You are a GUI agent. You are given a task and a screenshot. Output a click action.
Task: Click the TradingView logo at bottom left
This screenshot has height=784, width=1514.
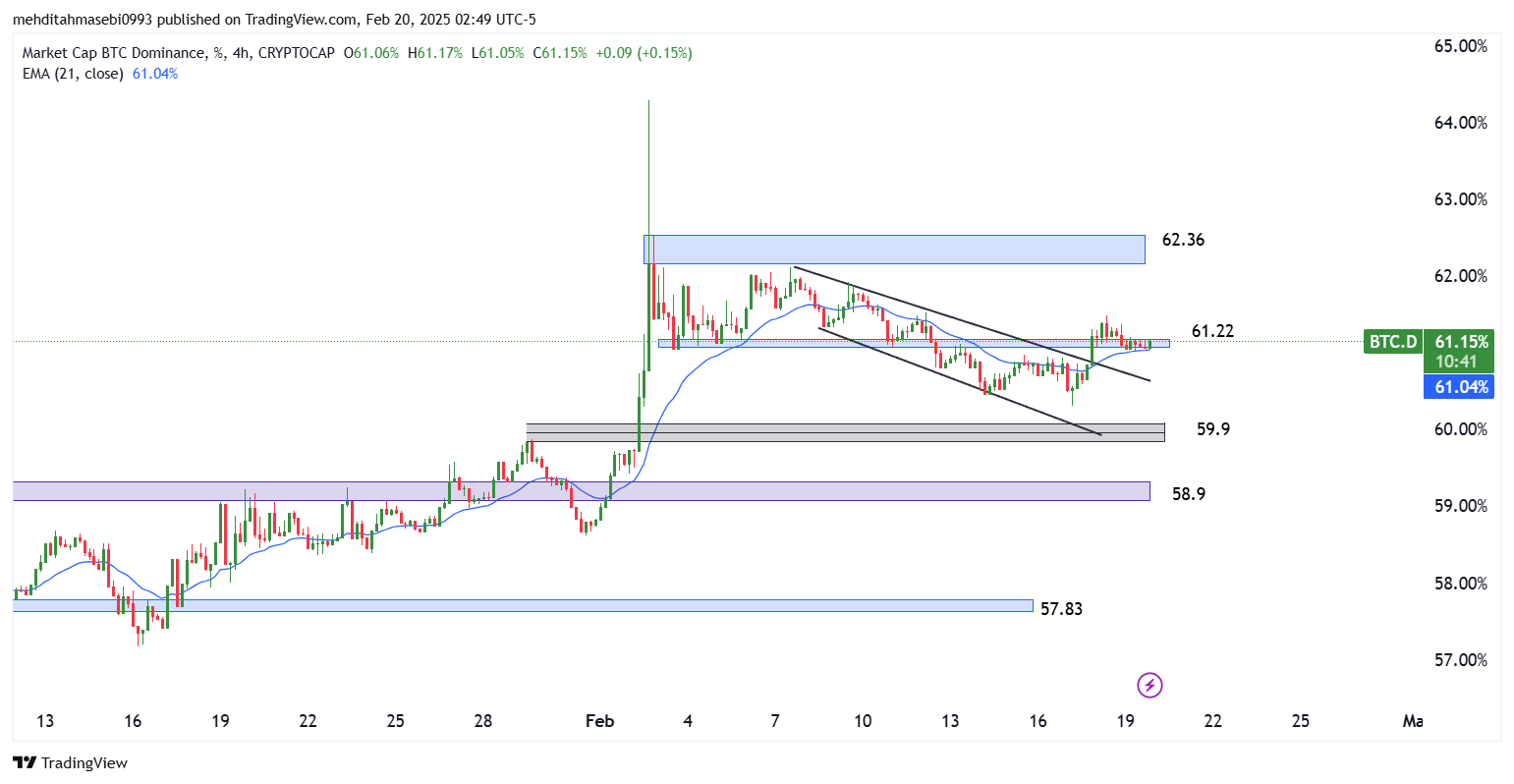click(70, 762)
